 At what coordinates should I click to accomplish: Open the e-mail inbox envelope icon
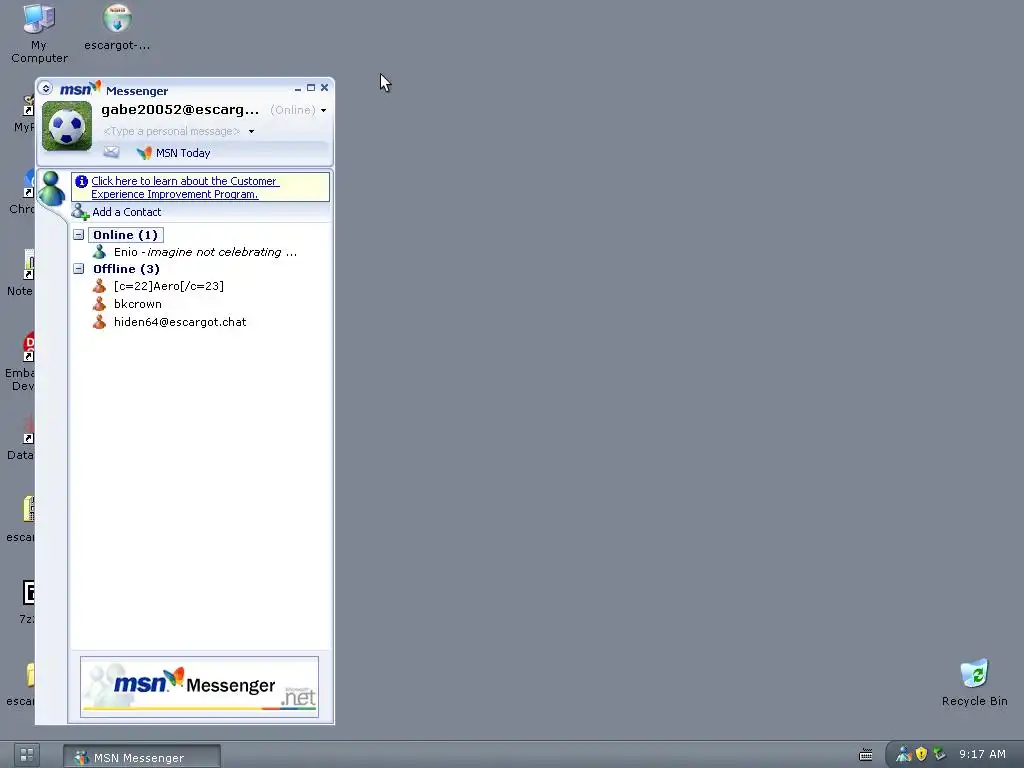coord(111,152)
